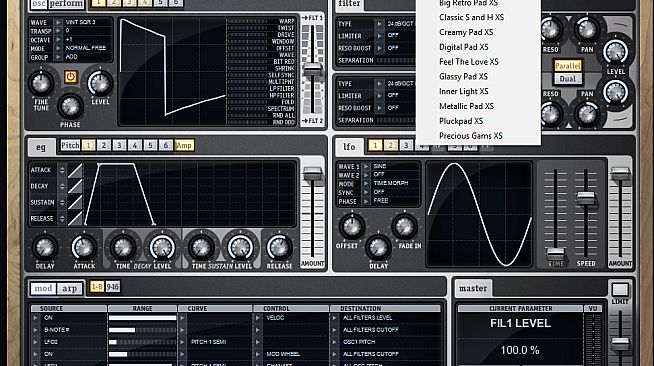Enable Parallel filter routing
The image size is (654, 366).
click(568, 66)
